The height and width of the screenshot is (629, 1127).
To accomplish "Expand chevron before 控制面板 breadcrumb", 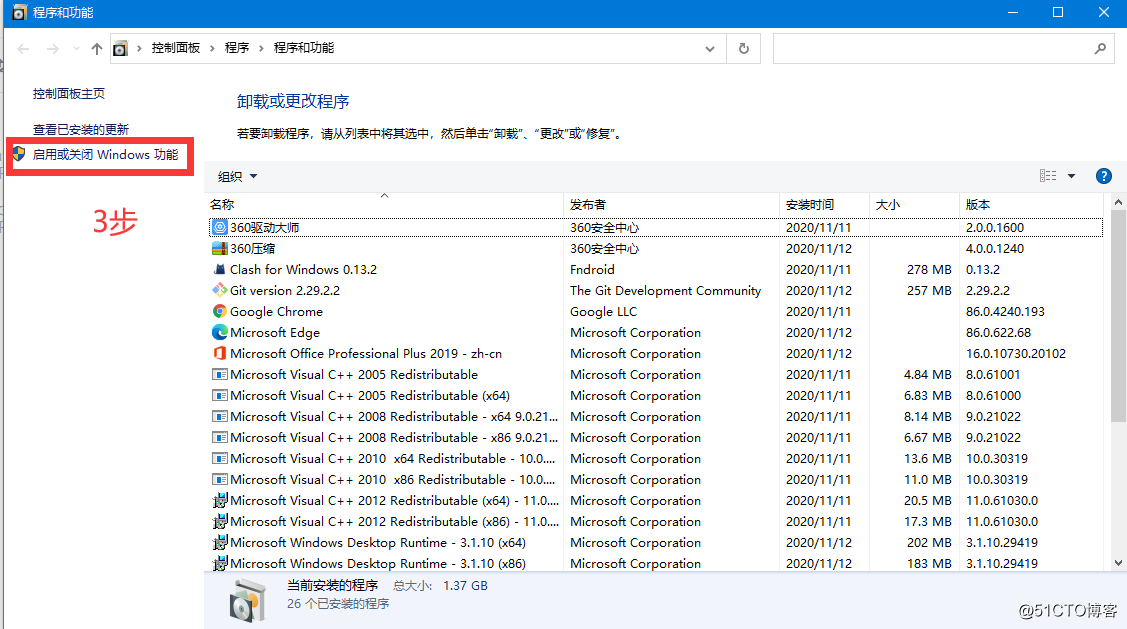I will (x=139, y=48).
